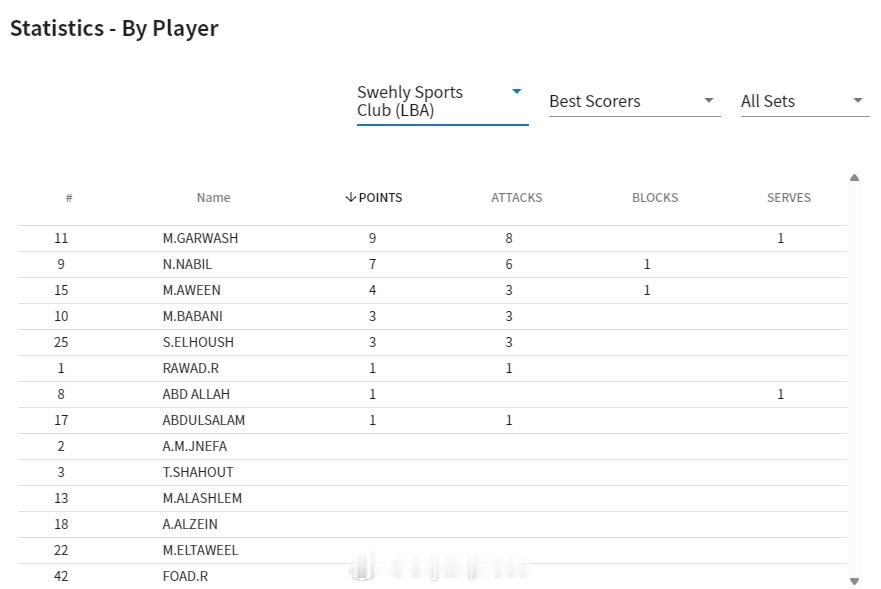Select ABD ALLAH player entry
This screenshot has height=589, width=881.
[x=196, y=394]
